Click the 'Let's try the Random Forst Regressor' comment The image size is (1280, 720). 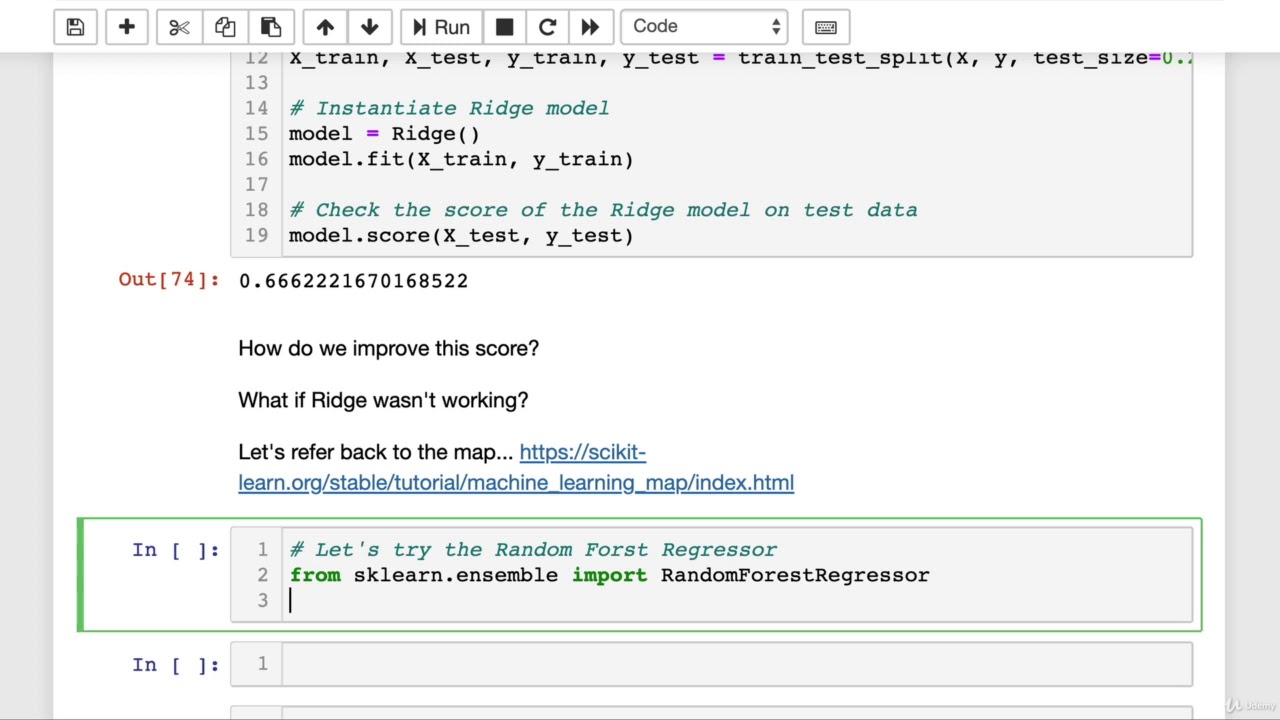pos(533,549)
